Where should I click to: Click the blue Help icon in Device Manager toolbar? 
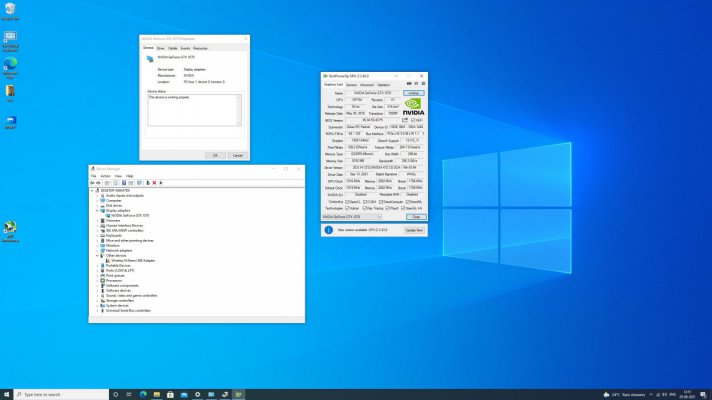tap(124, 183)
